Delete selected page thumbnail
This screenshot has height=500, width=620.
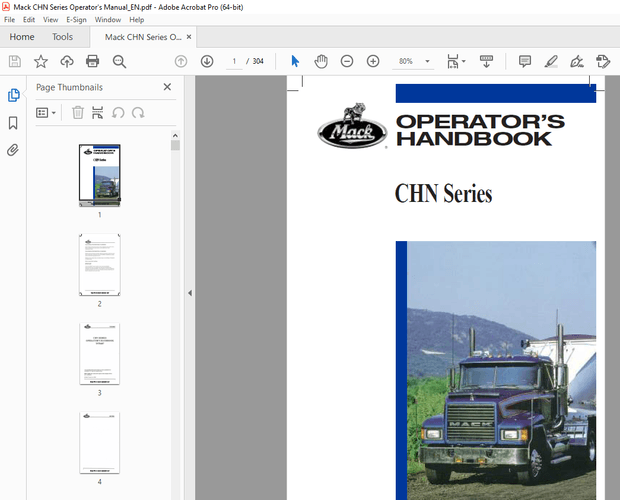(78, 113)
